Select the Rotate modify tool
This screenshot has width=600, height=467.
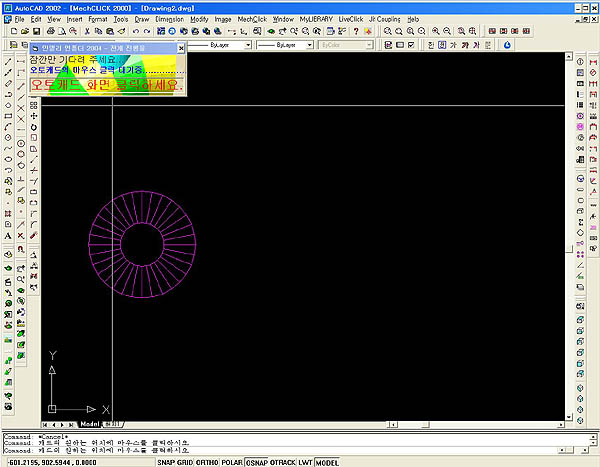pyautogui.click(x=34, y=127)
